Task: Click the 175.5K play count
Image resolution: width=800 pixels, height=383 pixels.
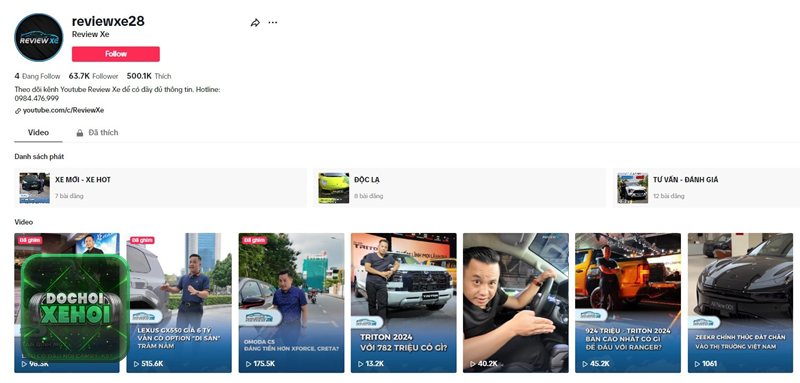Action: [x=261, y=364]
